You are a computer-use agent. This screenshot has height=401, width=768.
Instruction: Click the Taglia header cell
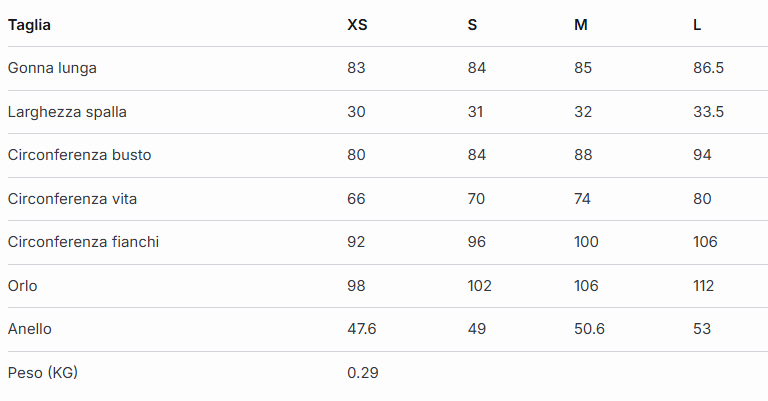[x=29, y=25]
